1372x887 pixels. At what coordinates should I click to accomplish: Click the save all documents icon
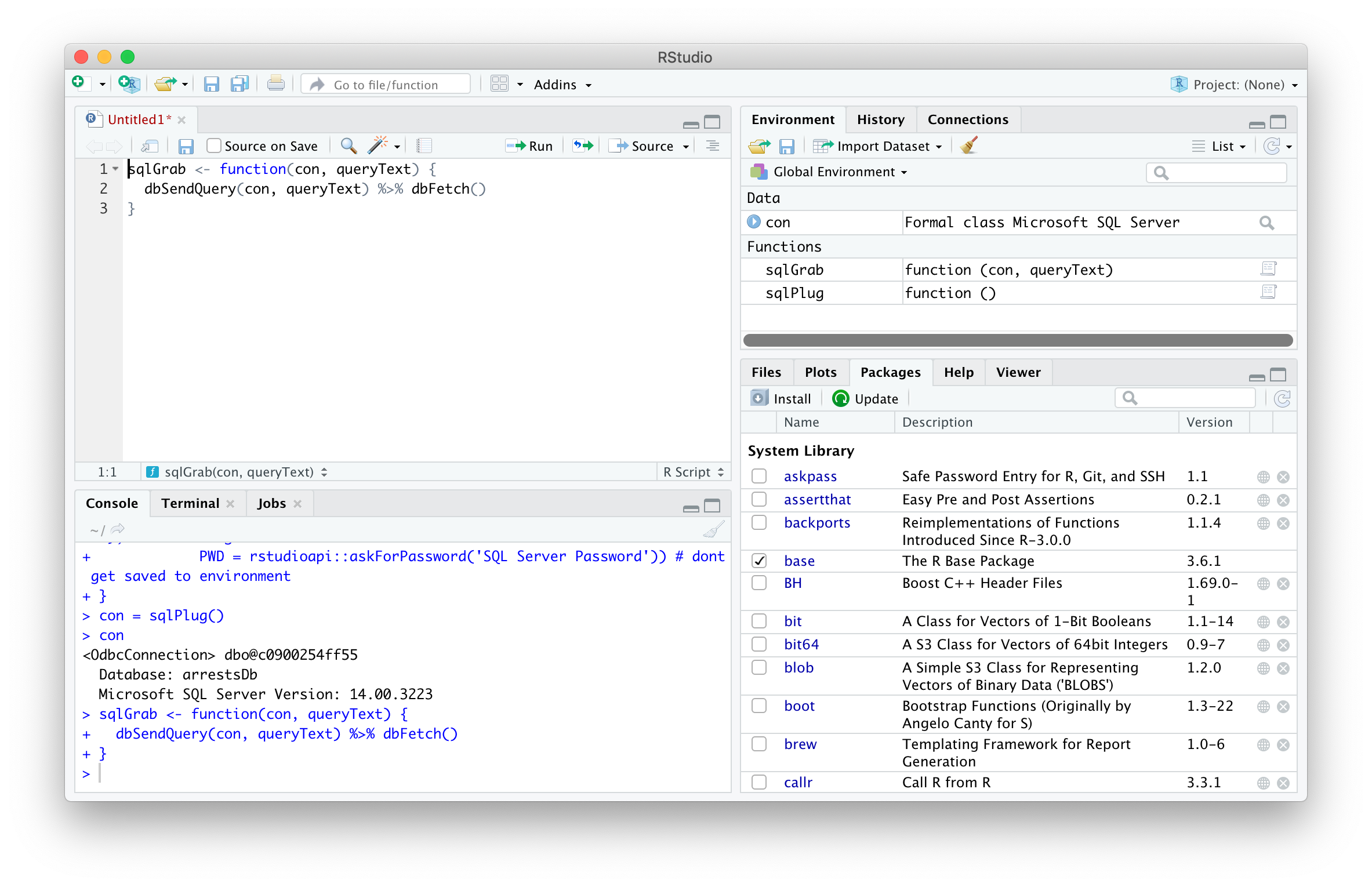pos(239,85)
